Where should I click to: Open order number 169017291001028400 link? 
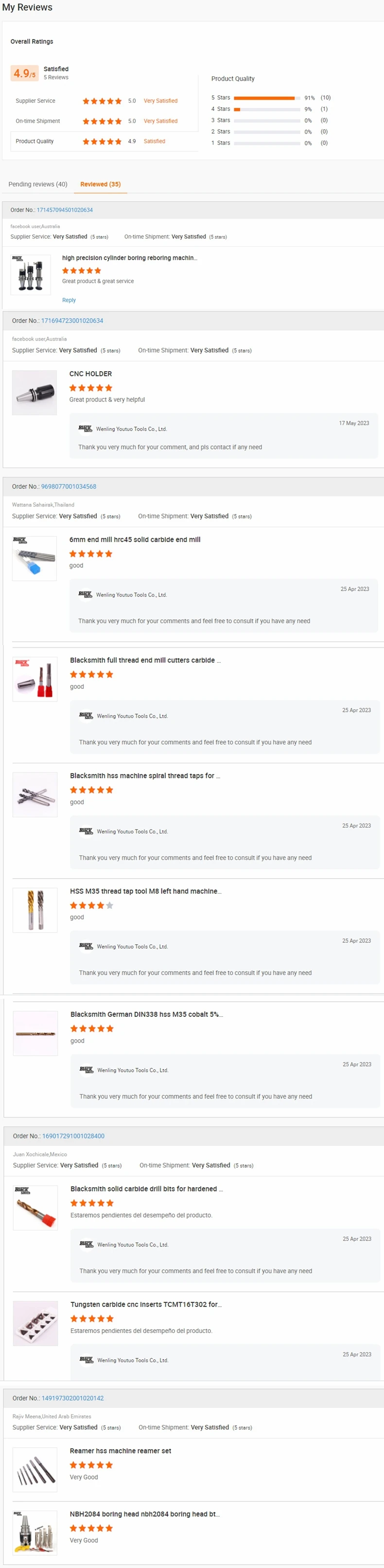coord(73,1136)
